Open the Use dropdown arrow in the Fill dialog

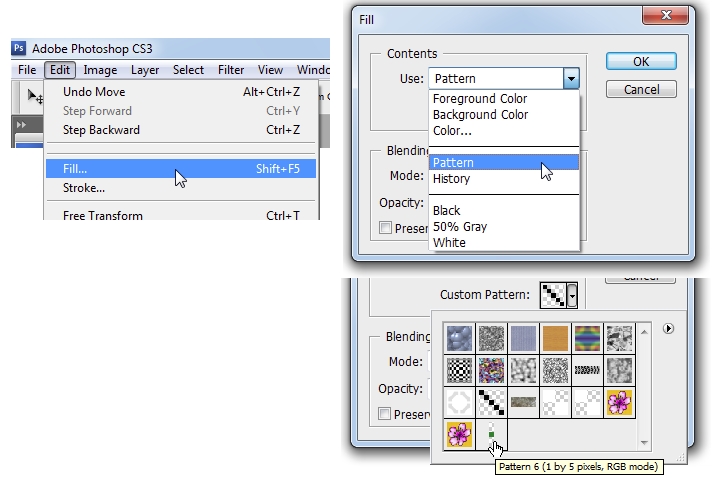[571, 79]
